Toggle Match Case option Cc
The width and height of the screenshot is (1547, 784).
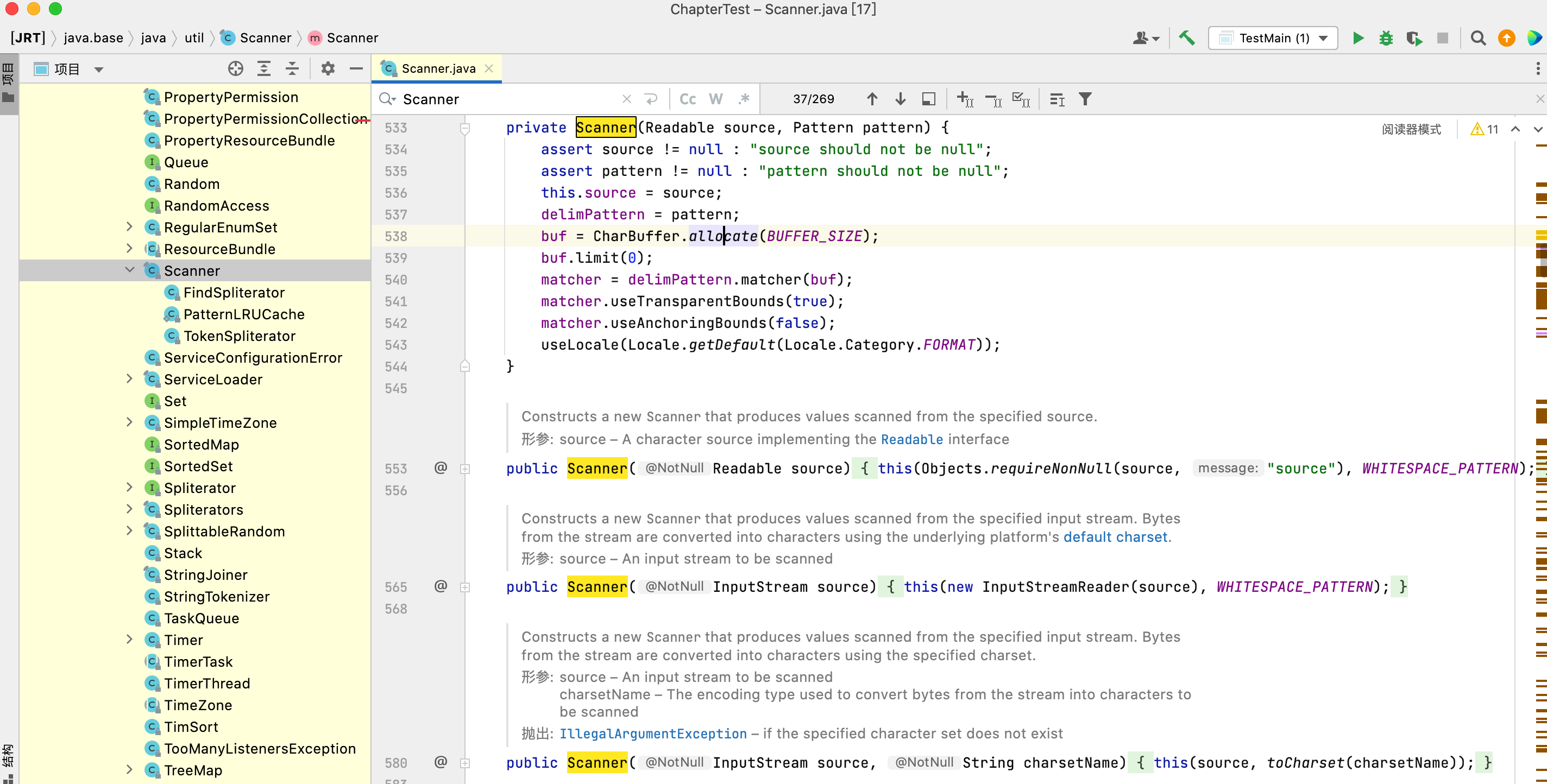point(688,99)
